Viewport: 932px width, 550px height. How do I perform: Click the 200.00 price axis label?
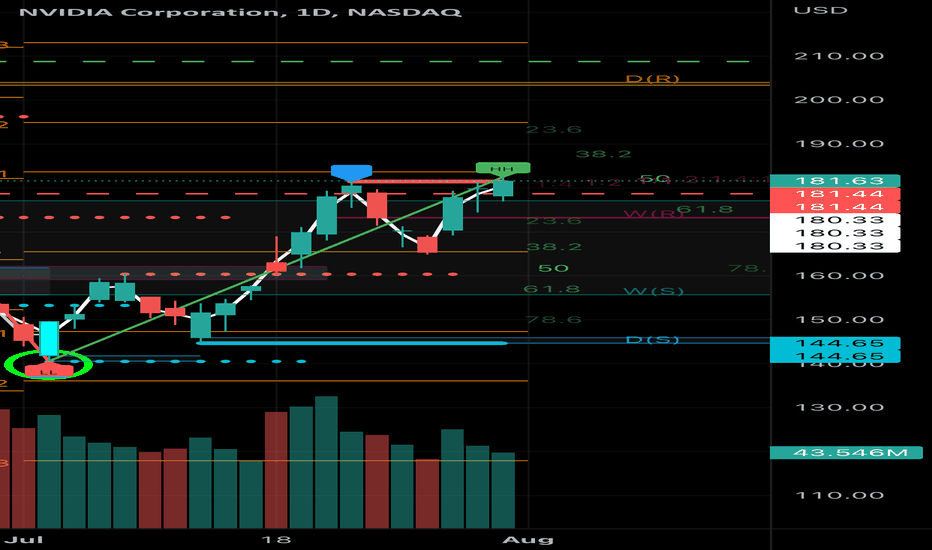click(x=839, y=100)
